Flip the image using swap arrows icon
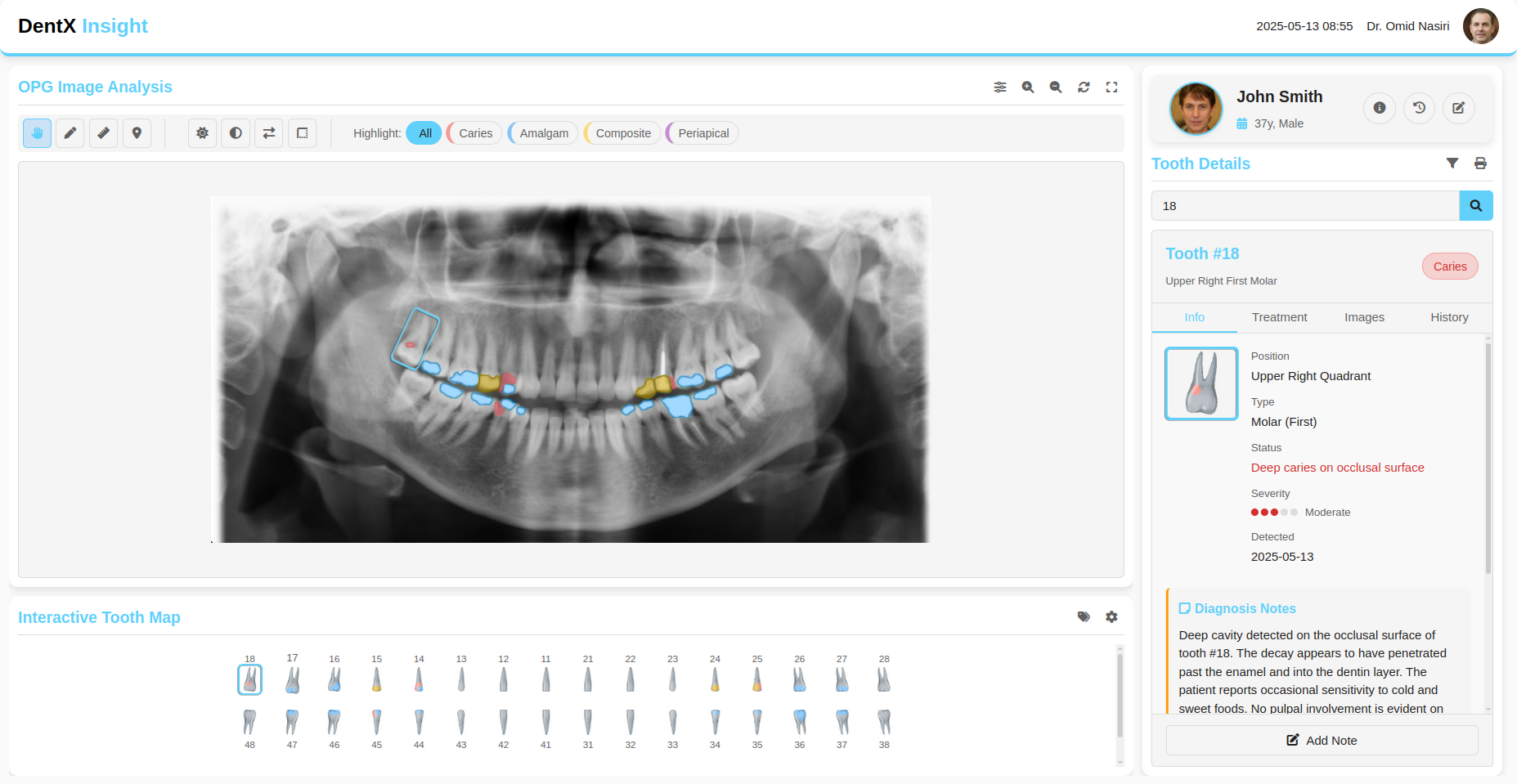Screen dimensions: 1517x784 click(x=269, y=133)
